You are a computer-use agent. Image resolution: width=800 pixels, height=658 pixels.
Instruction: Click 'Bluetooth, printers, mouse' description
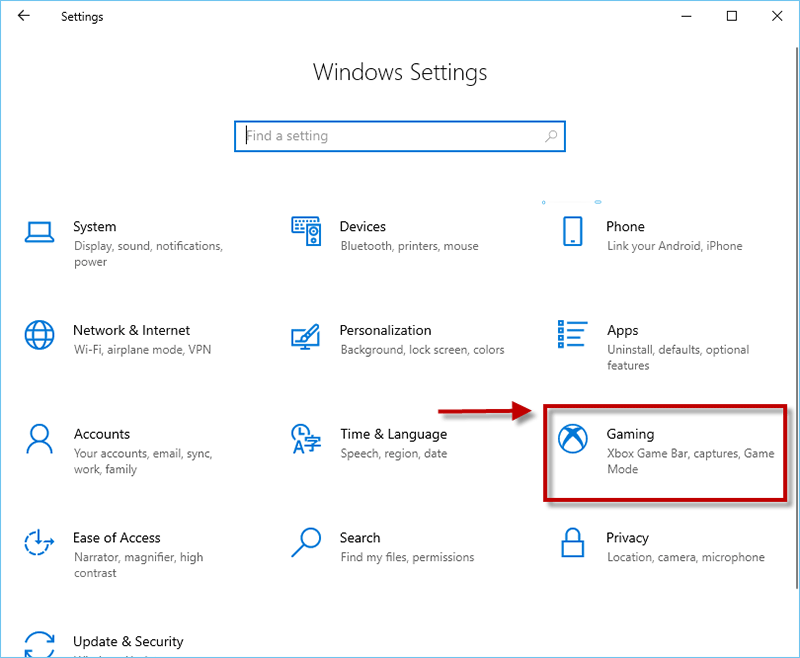click(x=409, y=246)
